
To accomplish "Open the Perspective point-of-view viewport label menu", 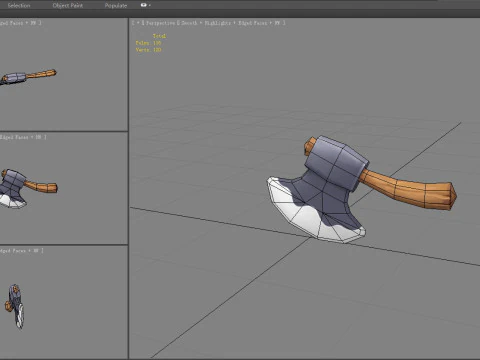I will (160, 23).
